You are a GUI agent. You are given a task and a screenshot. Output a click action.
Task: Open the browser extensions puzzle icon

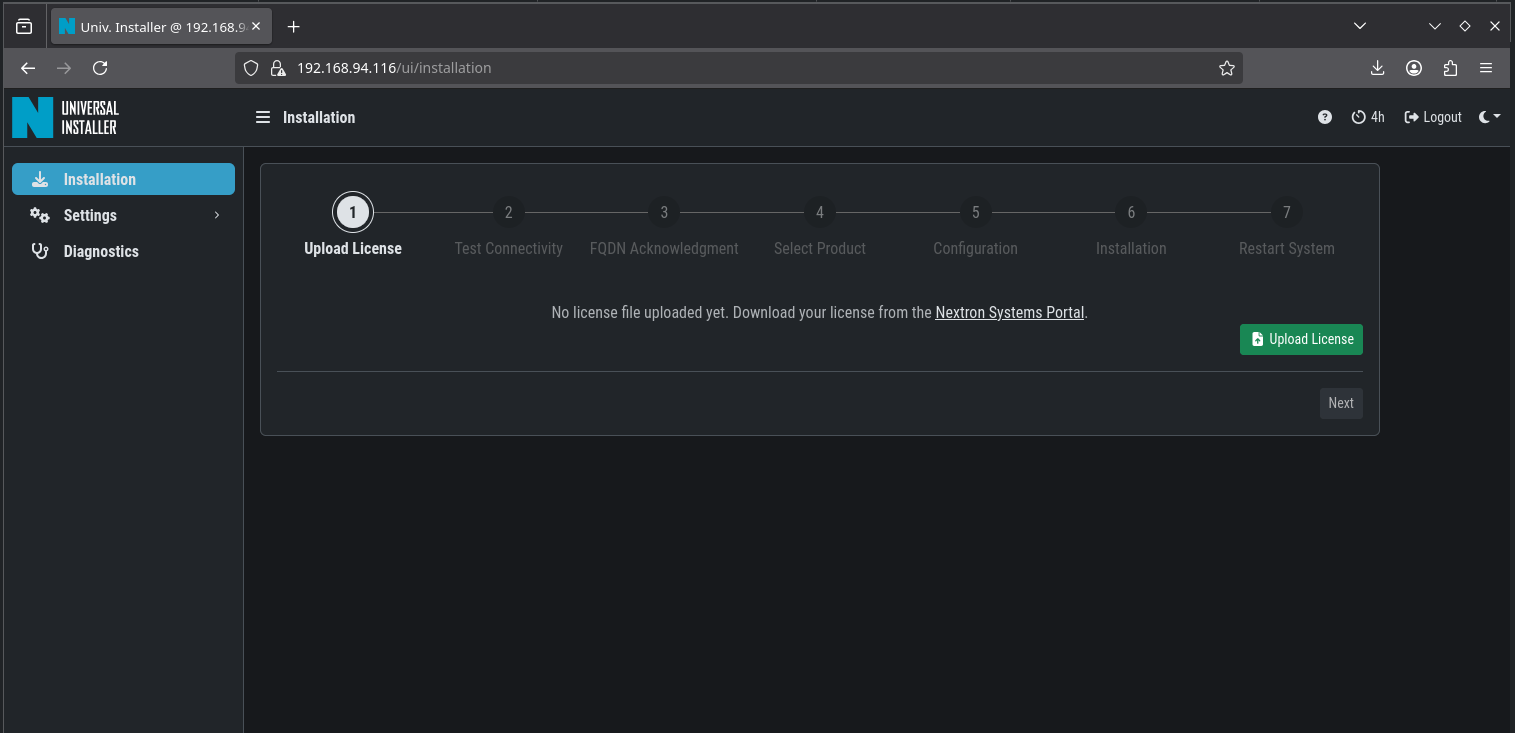pyautogui.click(x=1450, y=68)
